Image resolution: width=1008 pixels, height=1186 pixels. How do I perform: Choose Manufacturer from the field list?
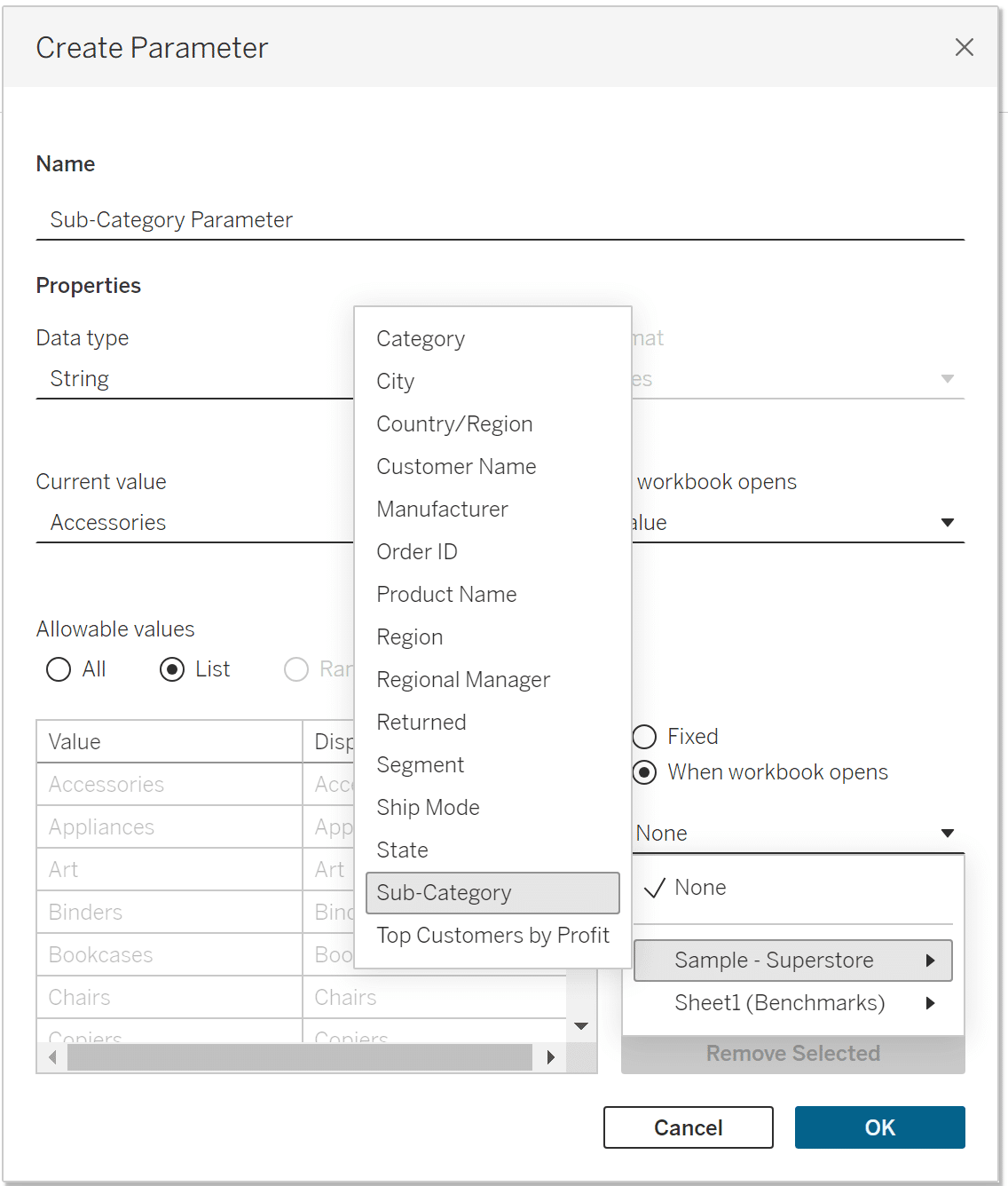[x=492, y=510]
